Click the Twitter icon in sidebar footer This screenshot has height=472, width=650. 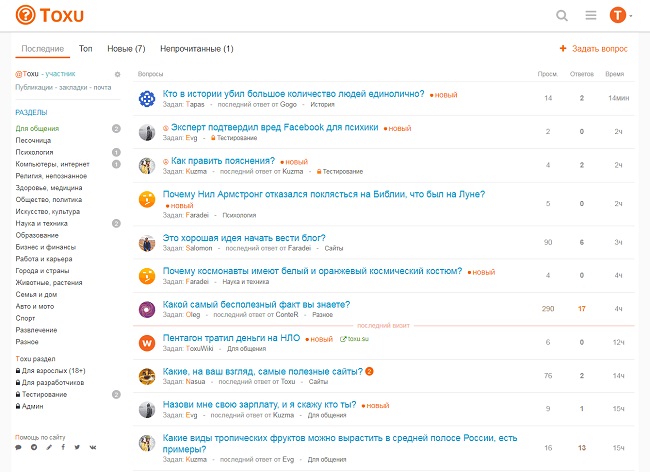[77, 447]
